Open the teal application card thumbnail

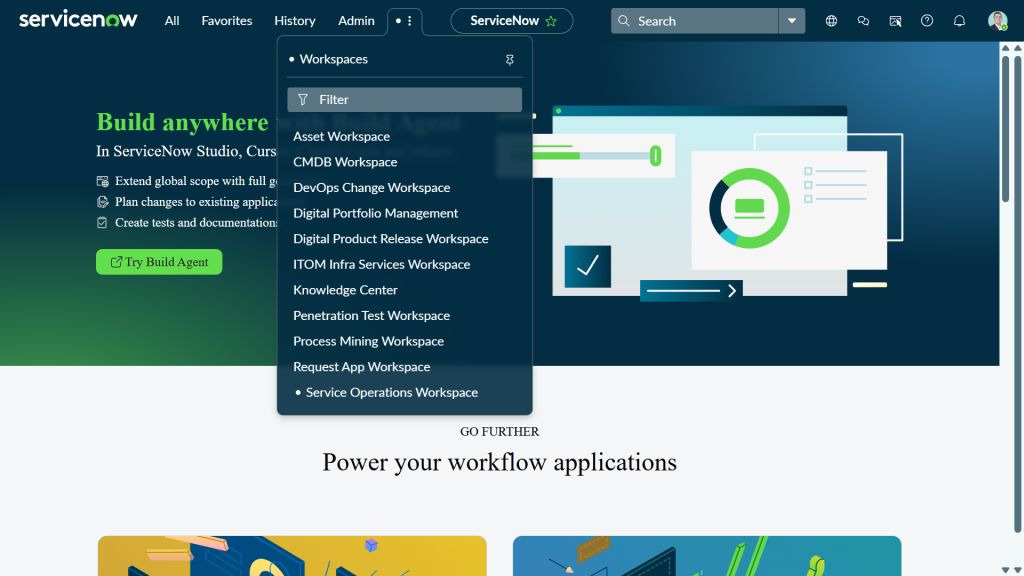tap(707, 556)
